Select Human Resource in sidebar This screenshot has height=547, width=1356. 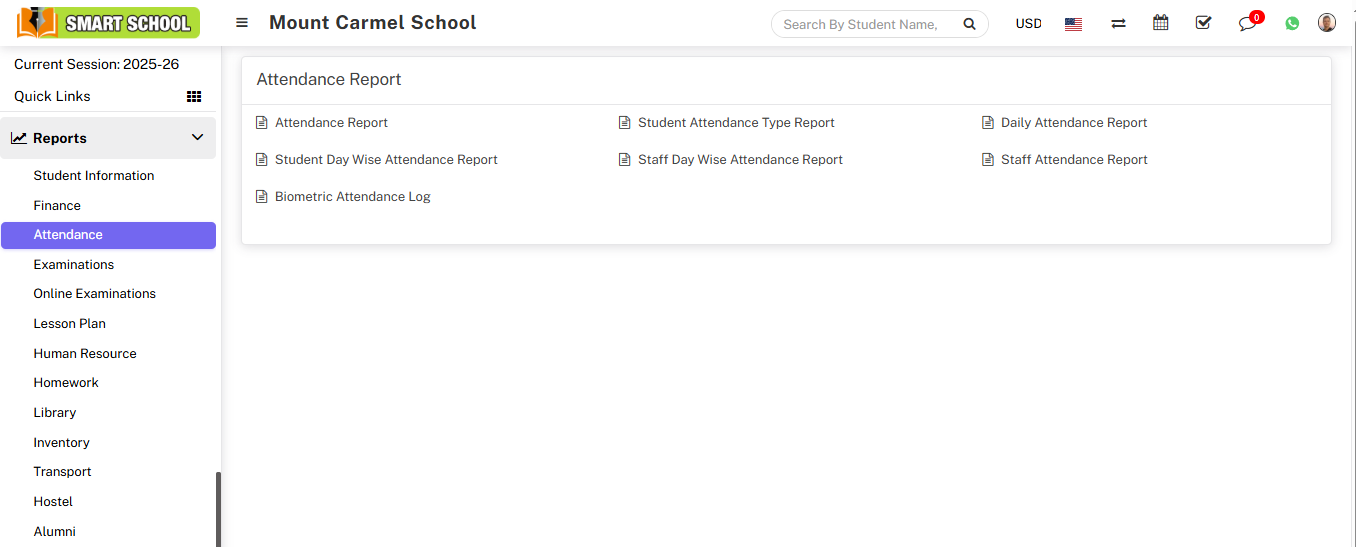[x=85, y=354]
